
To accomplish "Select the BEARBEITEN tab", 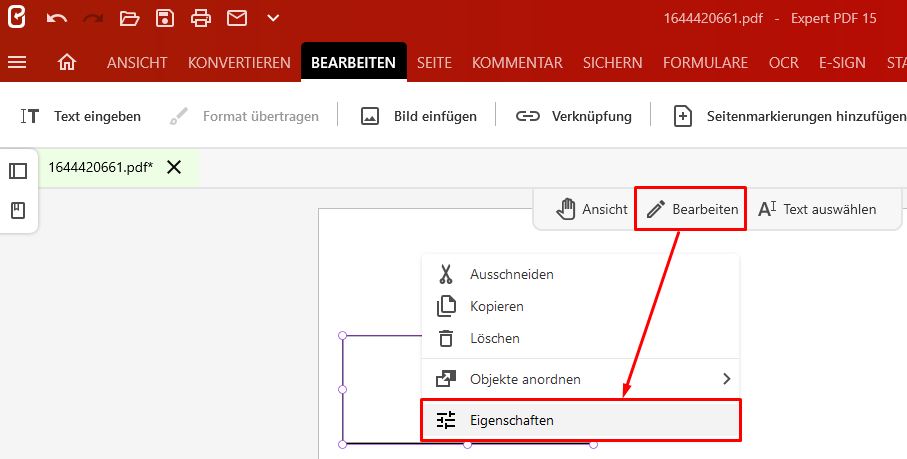I will 353,62.
